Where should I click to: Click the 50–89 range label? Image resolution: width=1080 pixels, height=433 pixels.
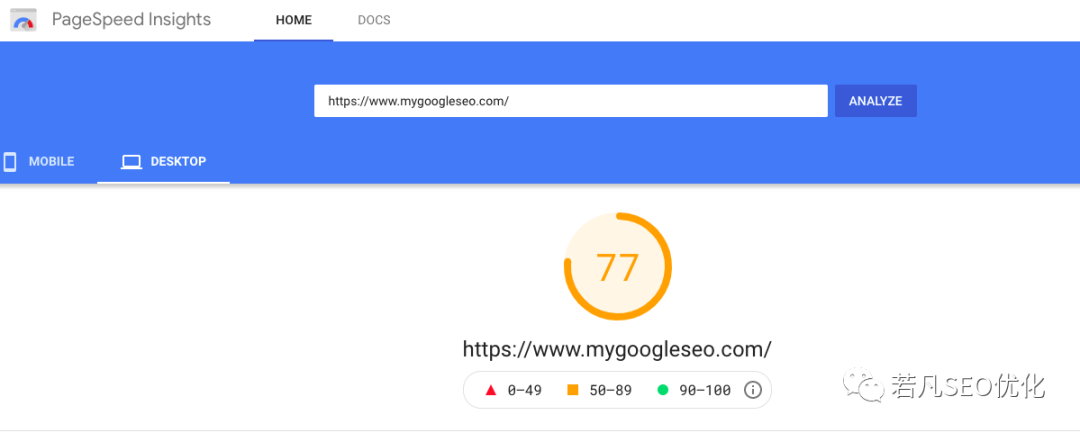coord(610,390)
